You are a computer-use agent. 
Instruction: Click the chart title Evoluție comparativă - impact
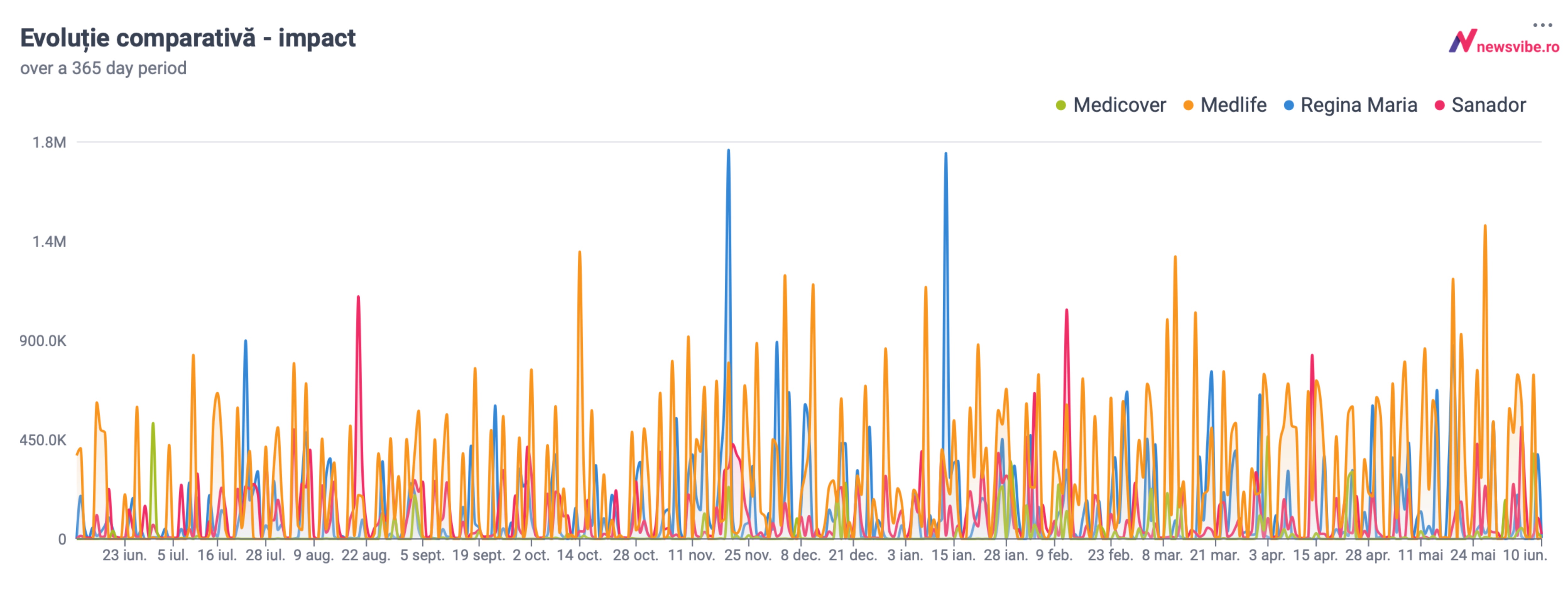point(188,38)
